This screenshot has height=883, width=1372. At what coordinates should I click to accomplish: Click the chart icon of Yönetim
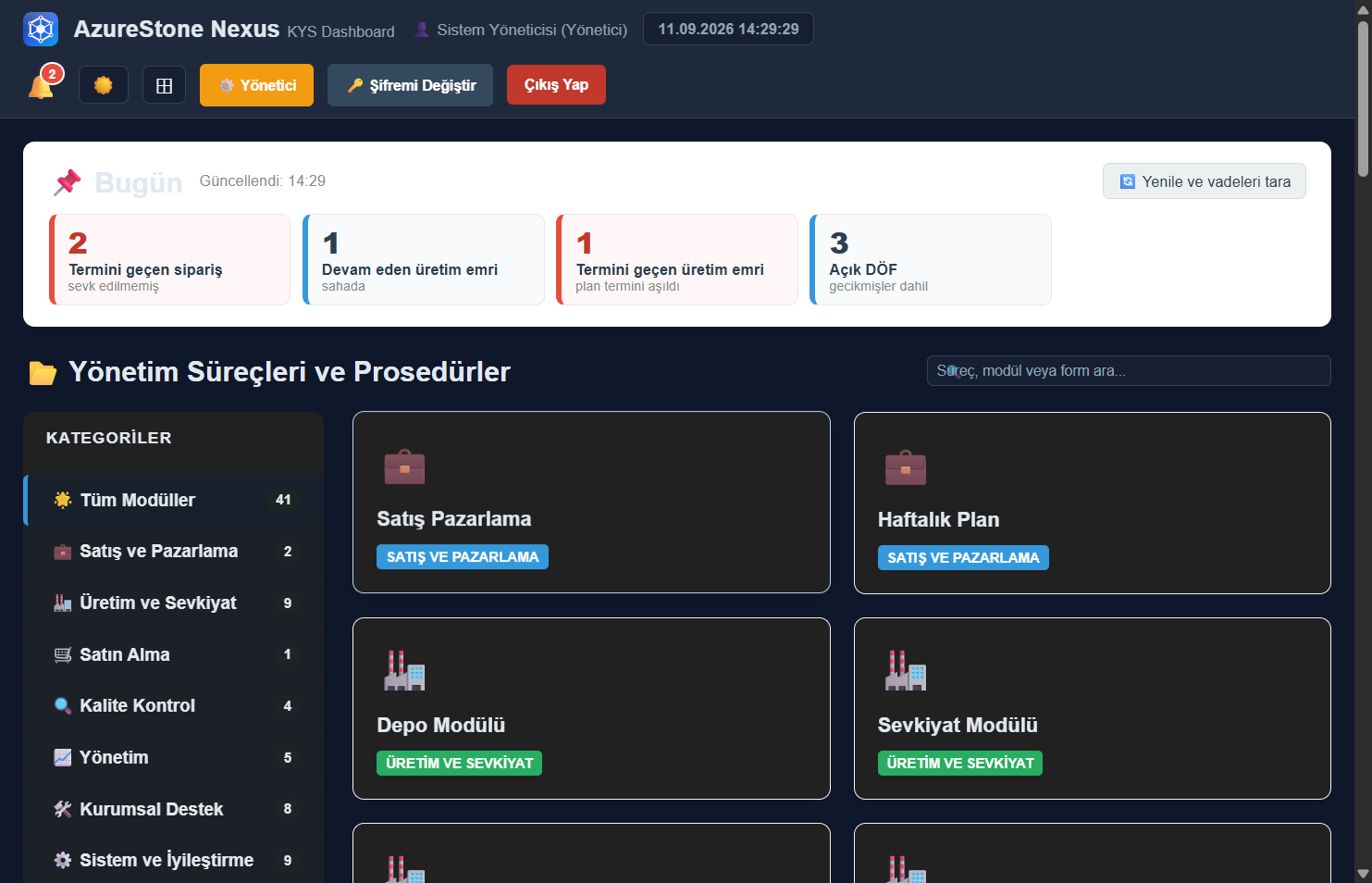pyautogui.click(x=63, y=757)
